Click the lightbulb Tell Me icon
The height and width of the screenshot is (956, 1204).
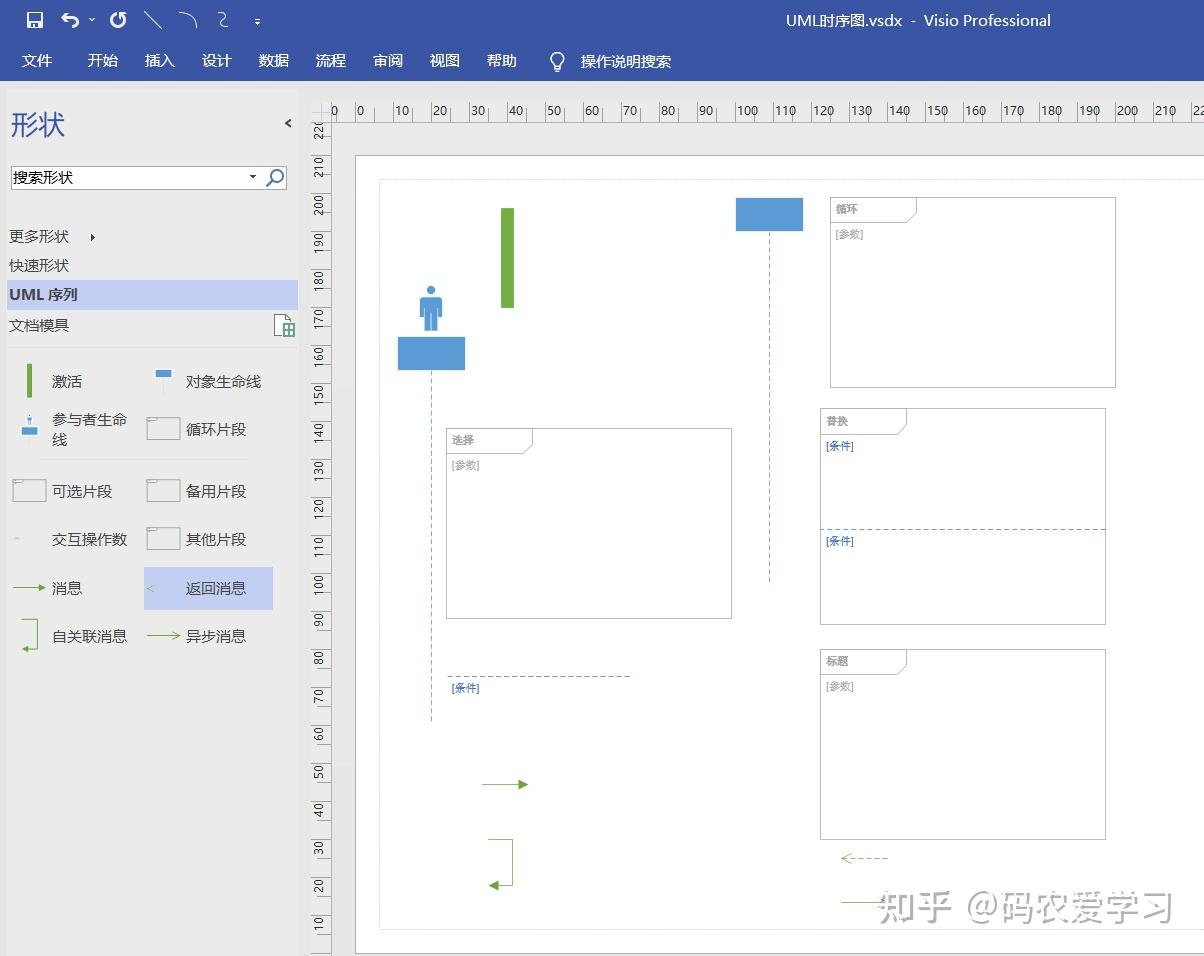(558, 62)
